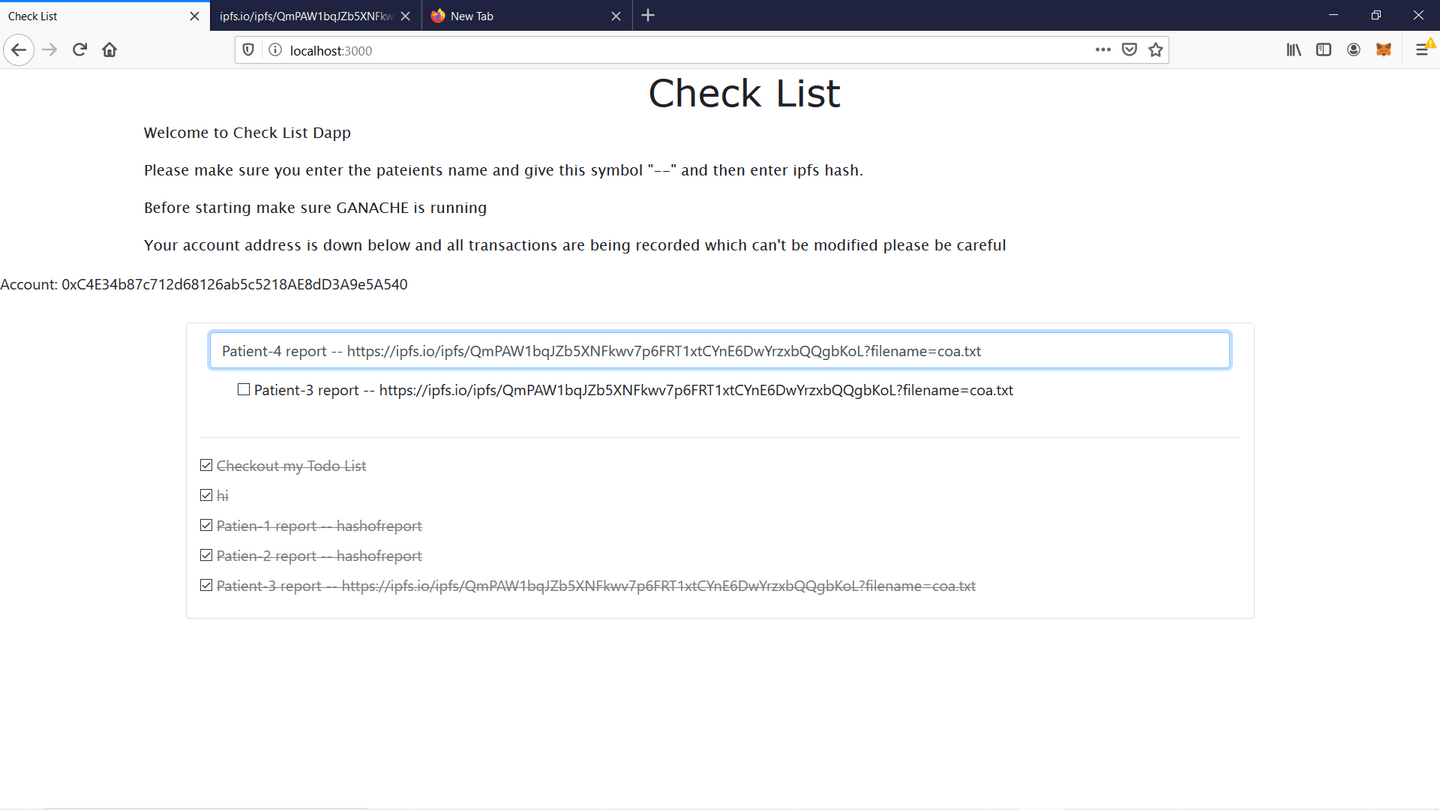Click the Account address text
This screenshot has width=1440, height=810.
point(204,285)
